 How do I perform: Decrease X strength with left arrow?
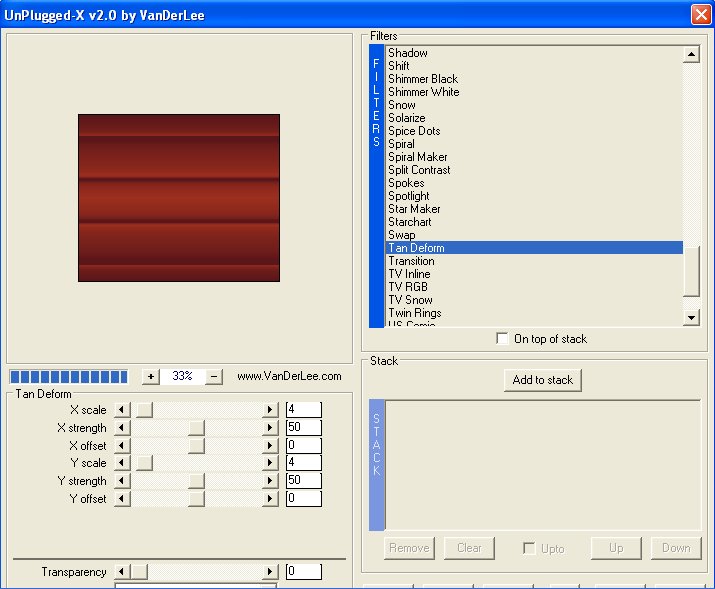122,428
